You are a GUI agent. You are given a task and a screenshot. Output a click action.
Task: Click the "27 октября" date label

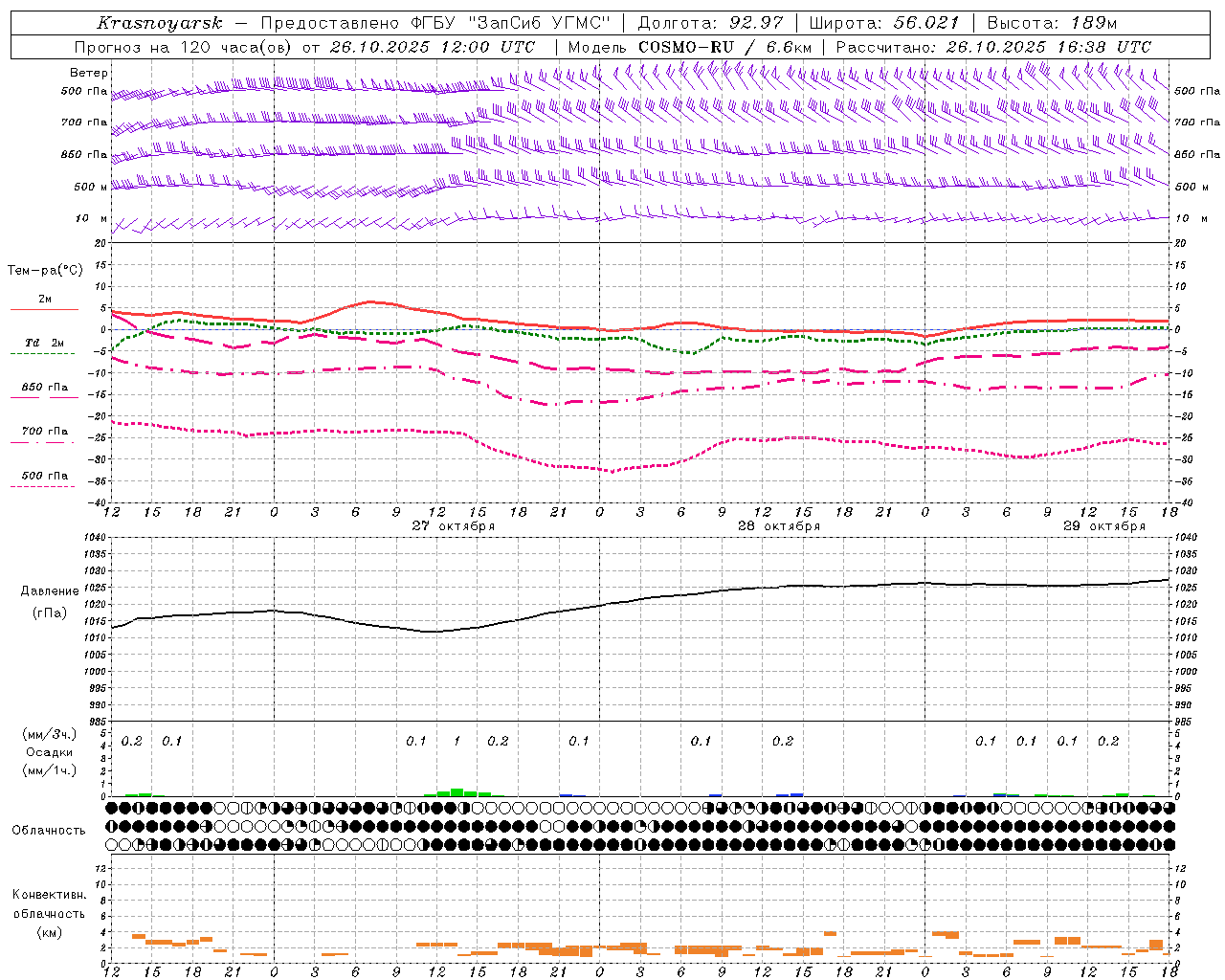pyautogui.click(x=454, y=526)
